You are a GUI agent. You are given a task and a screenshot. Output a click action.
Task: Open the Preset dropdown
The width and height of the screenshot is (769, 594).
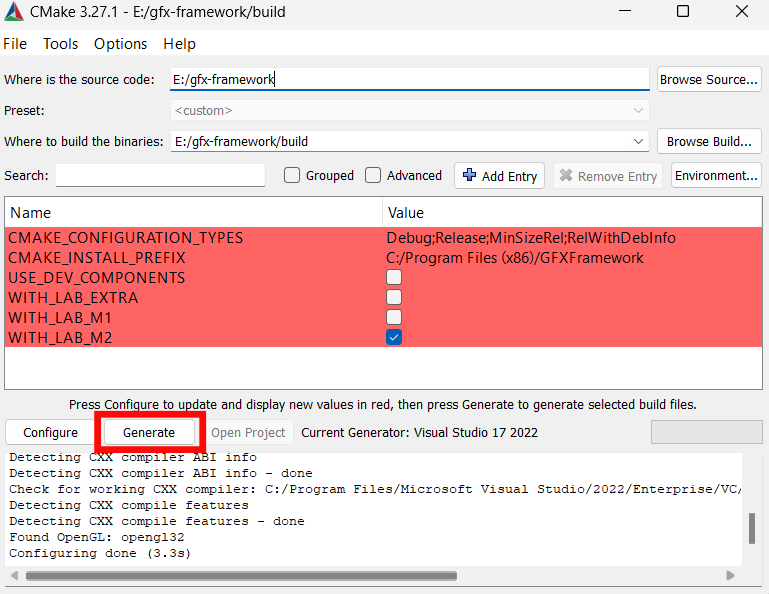click(x=410, y=110)
